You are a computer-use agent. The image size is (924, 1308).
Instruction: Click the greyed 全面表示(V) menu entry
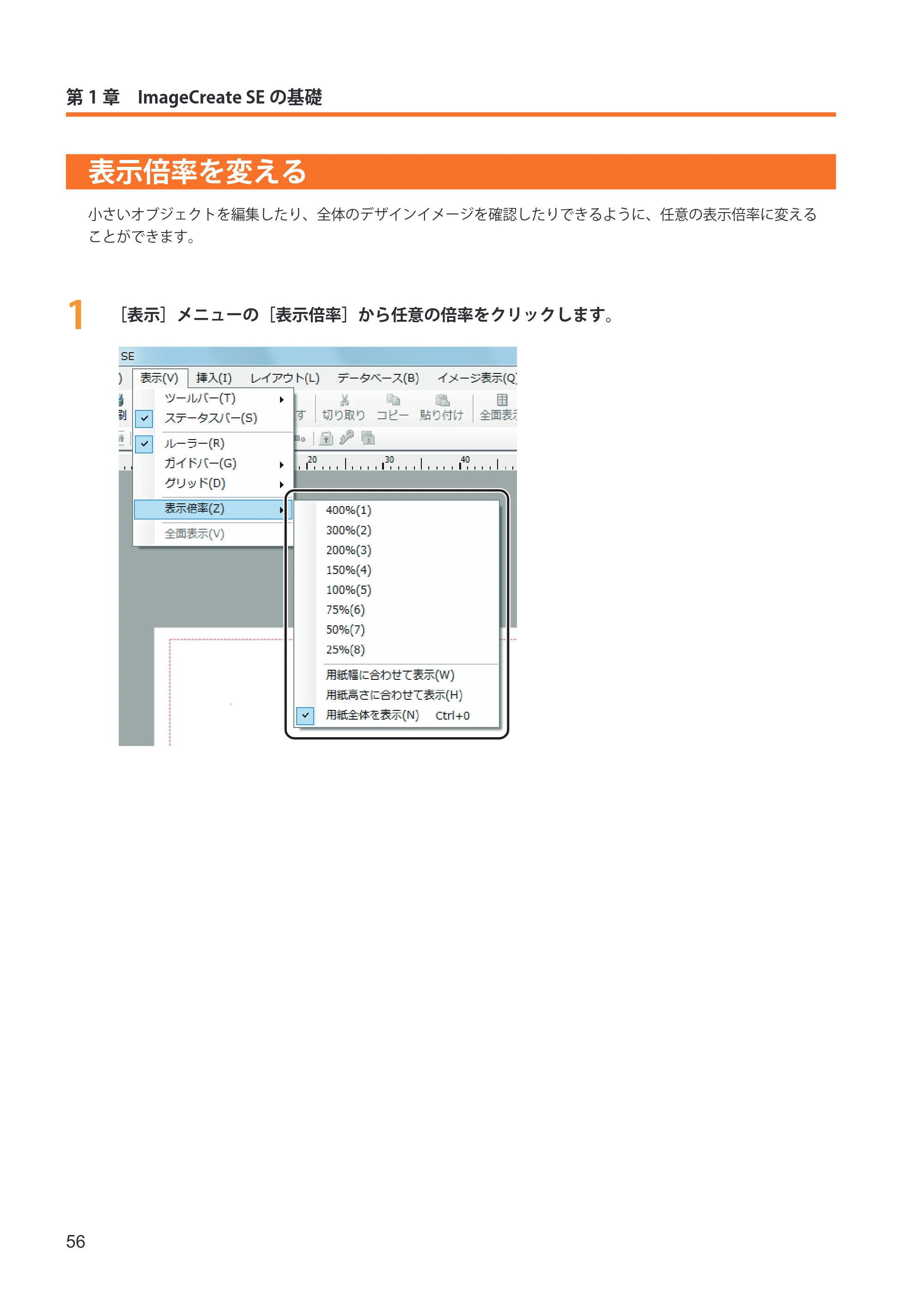coord(213,534)
